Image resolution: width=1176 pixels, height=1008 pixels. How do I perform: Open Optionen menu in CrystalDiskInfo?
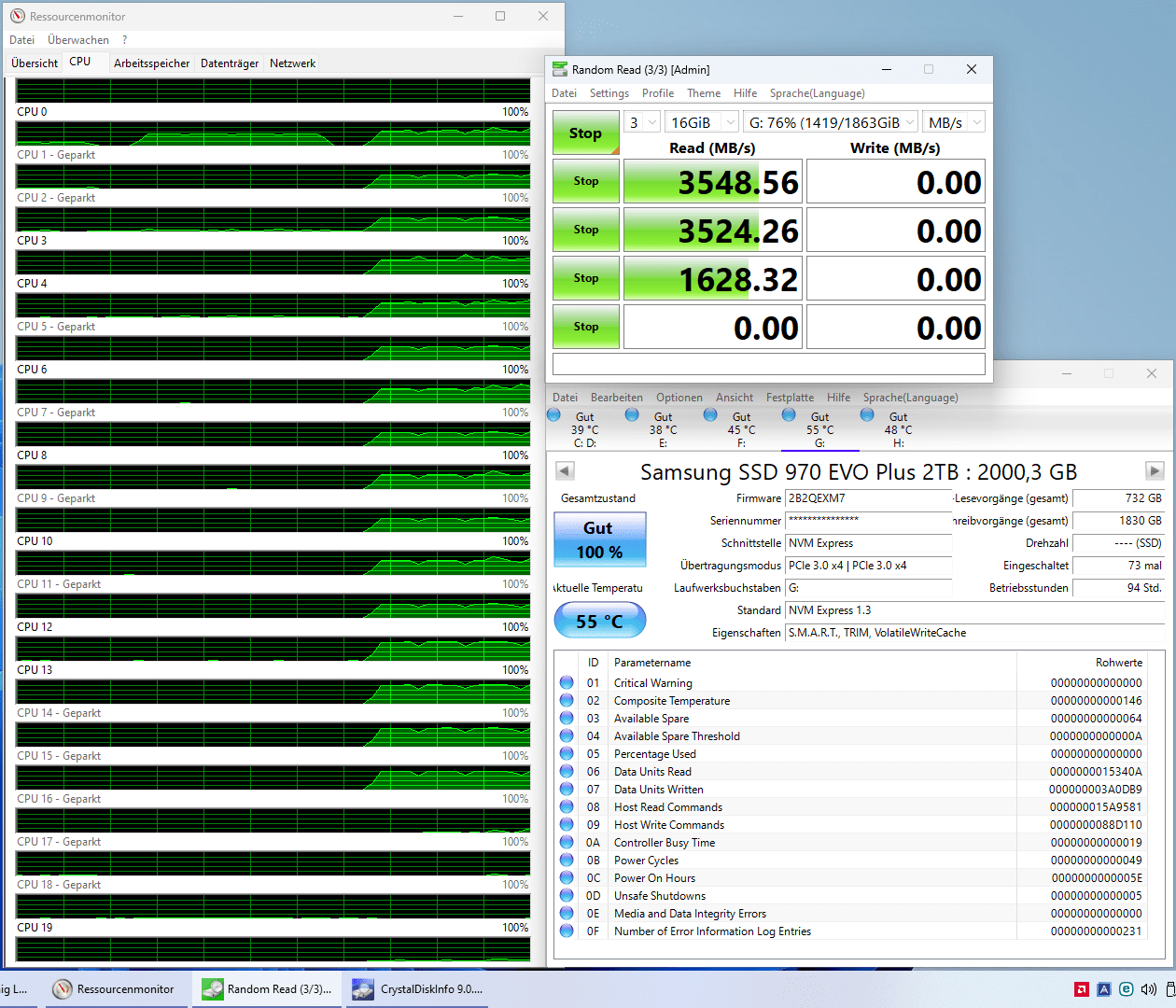click(679, 398)
